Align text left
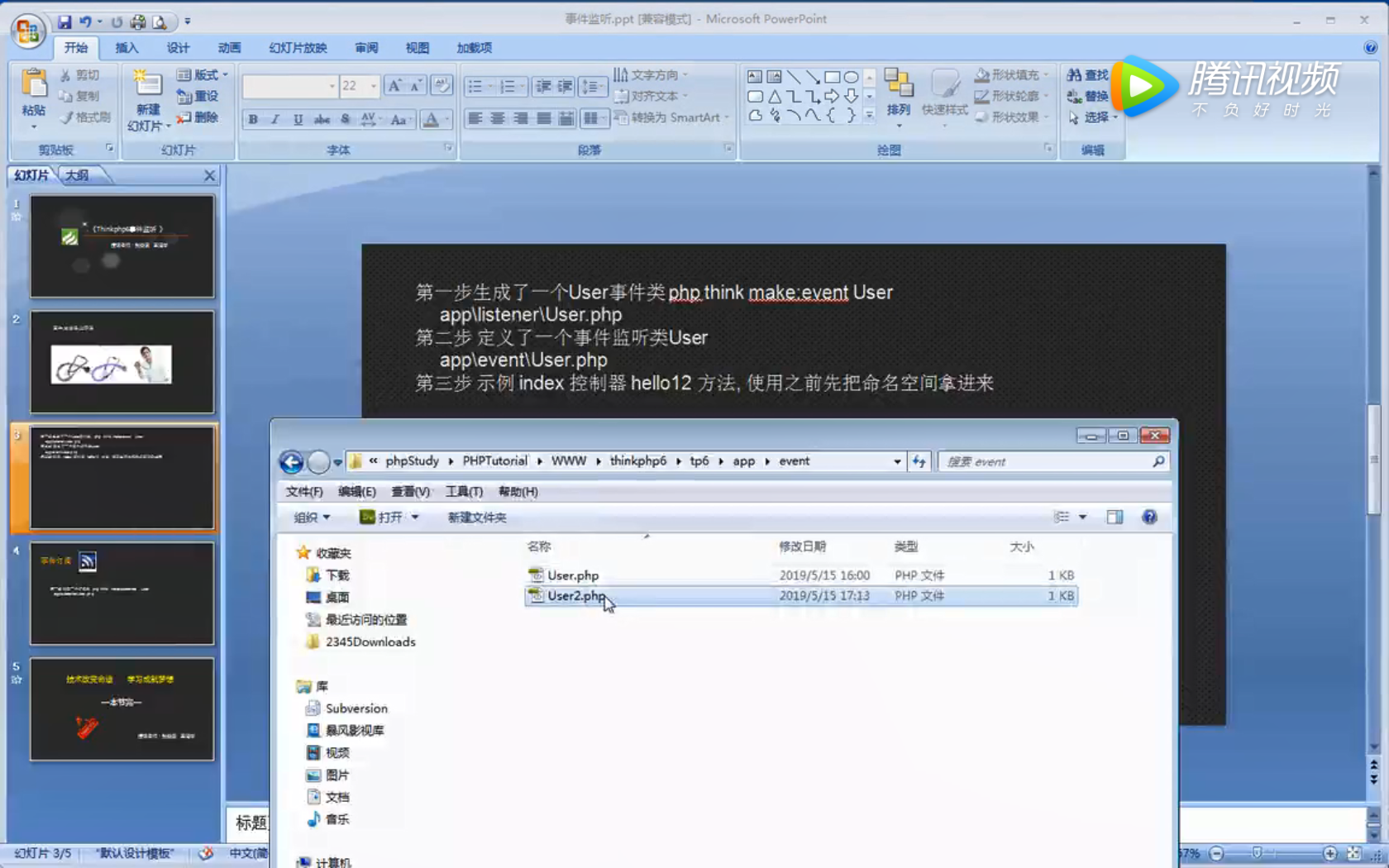 475,119
